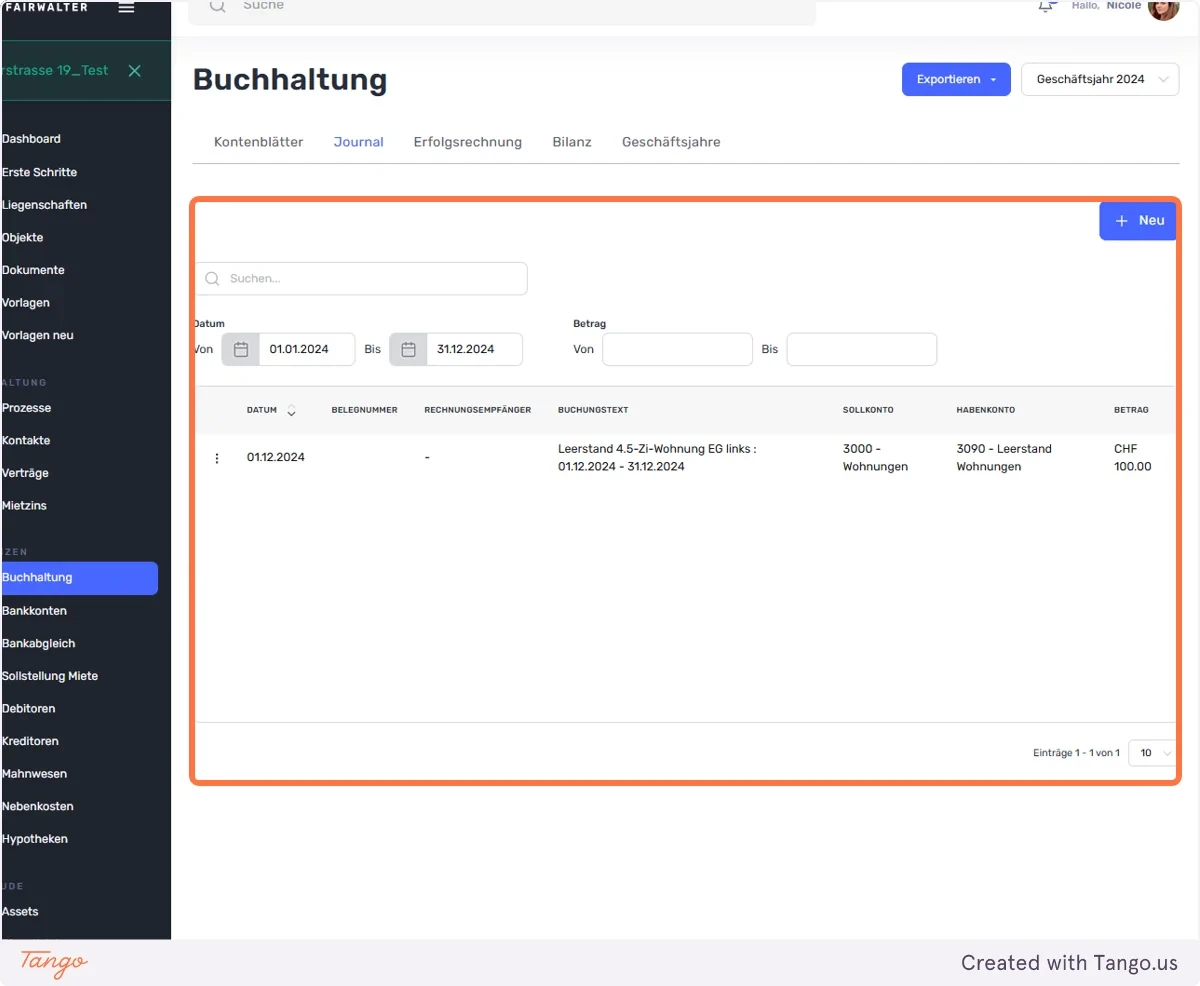Click the 01.12.2024 date cell
The width and height of the screenshot is (1200, 986).
(276, 458)
